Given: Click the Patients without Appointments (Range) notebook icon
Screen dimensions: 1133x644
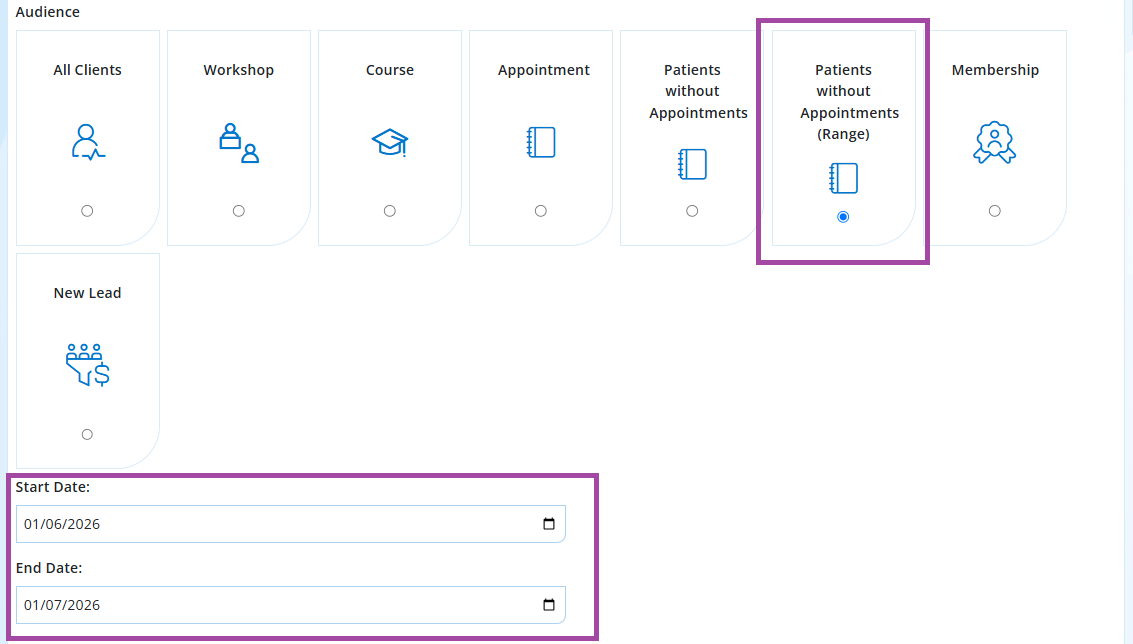Looking at the screenshot, I should [843, 178].
